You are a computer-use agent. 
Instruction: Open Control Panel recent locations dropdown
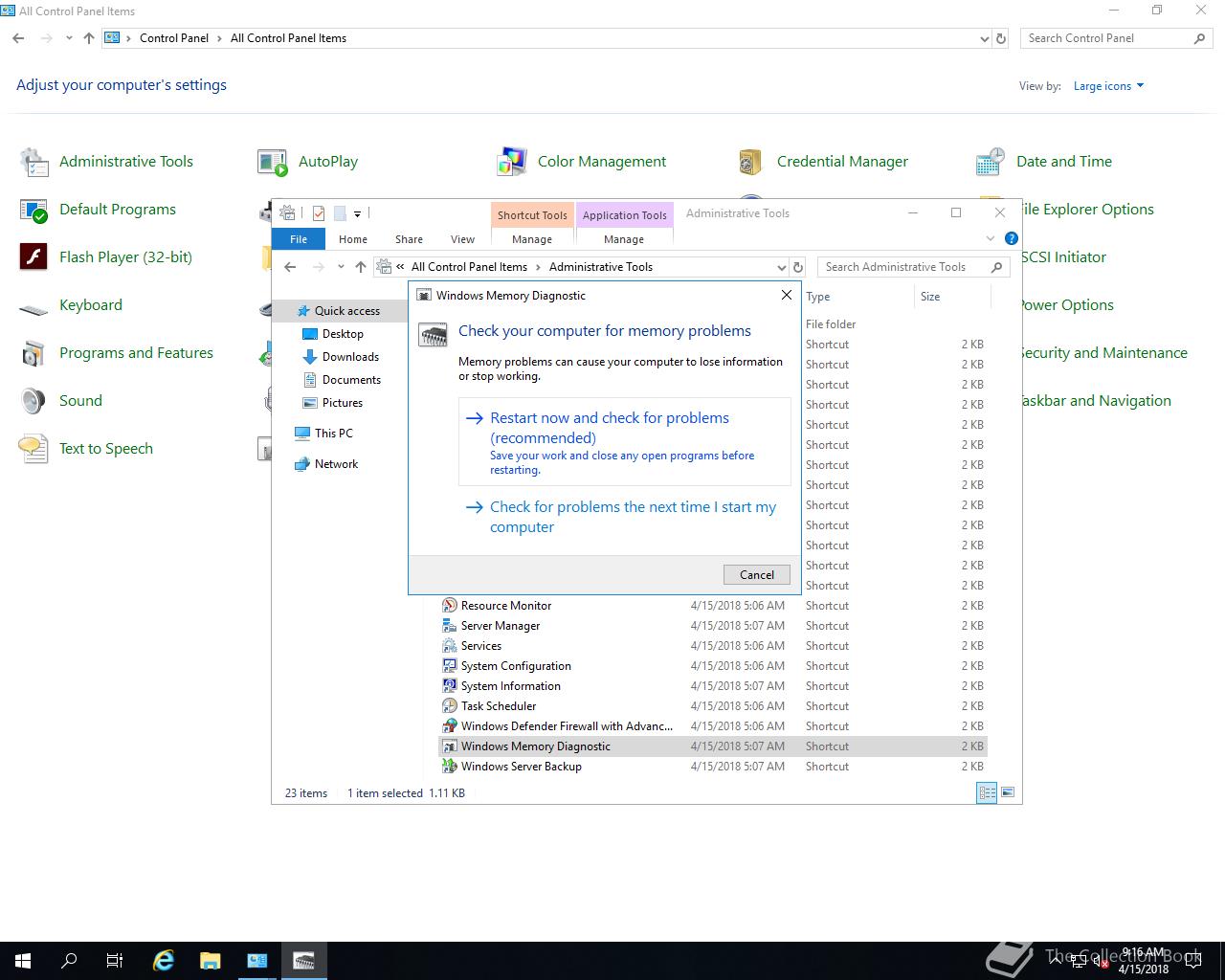69,38
